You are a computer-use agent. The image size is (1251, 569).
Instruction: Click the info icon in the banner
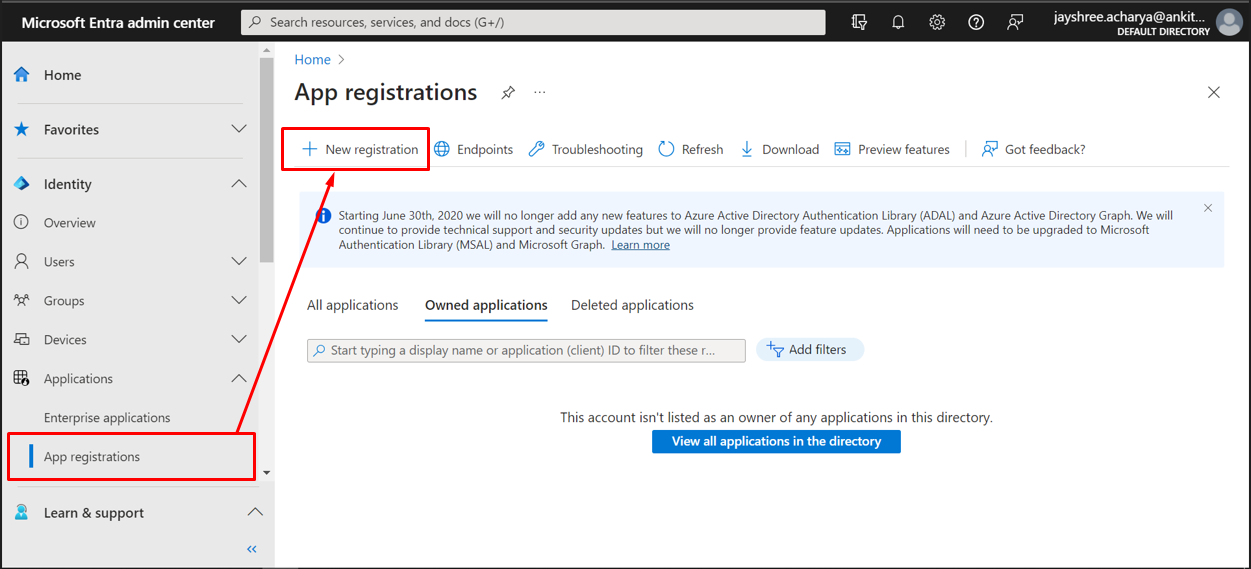point(323,215)
